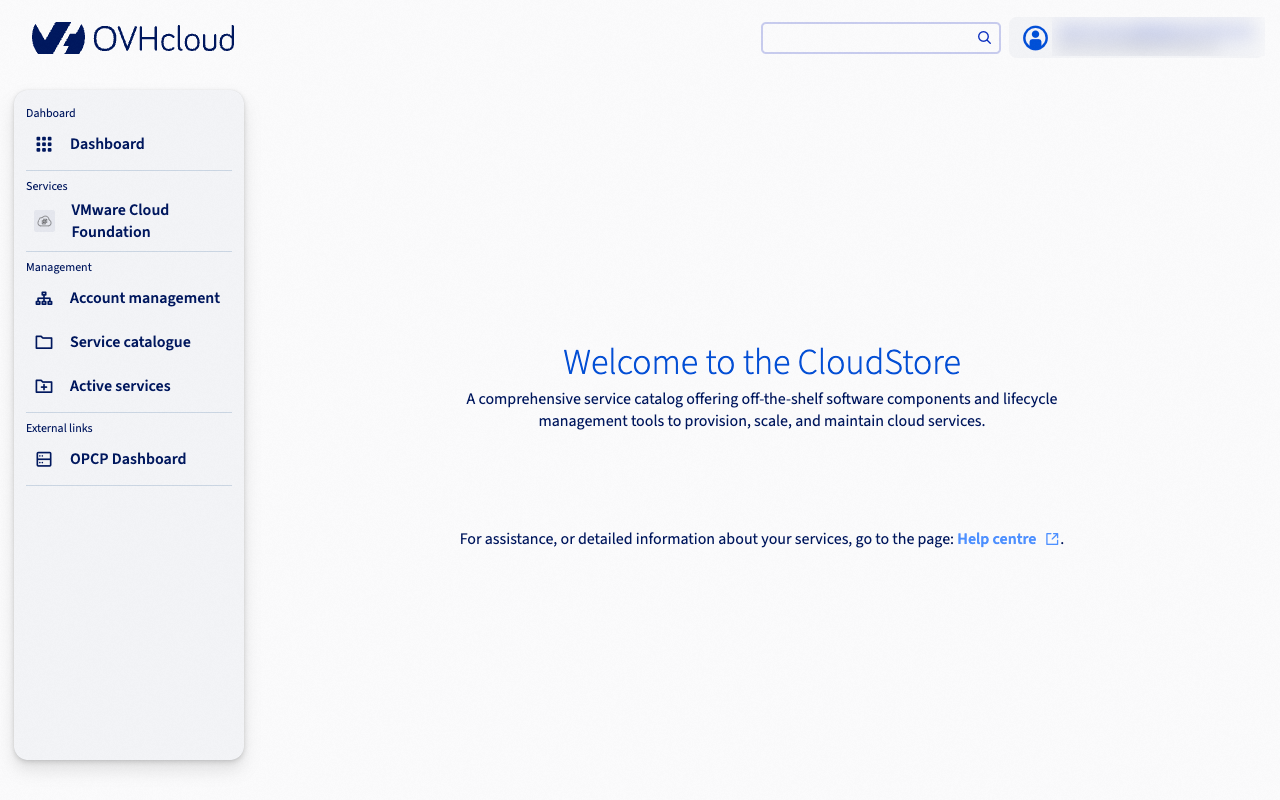Open the account name area next to the avatar
Screen dimensions: 1280x800
click(1155, 38)
